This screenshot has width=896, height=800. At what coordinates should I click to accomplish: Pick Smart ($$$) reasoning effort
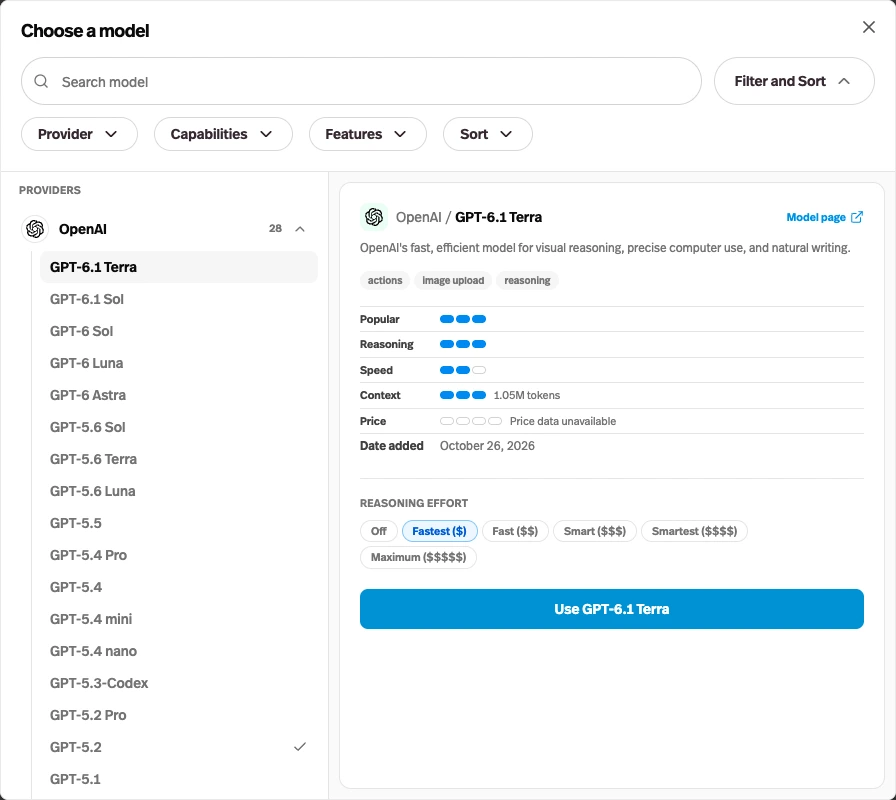(594, 531)
